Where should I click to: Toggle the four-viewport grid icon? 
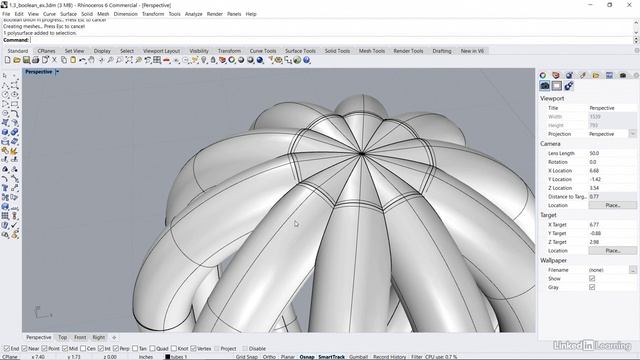click(x=157, y=60)
